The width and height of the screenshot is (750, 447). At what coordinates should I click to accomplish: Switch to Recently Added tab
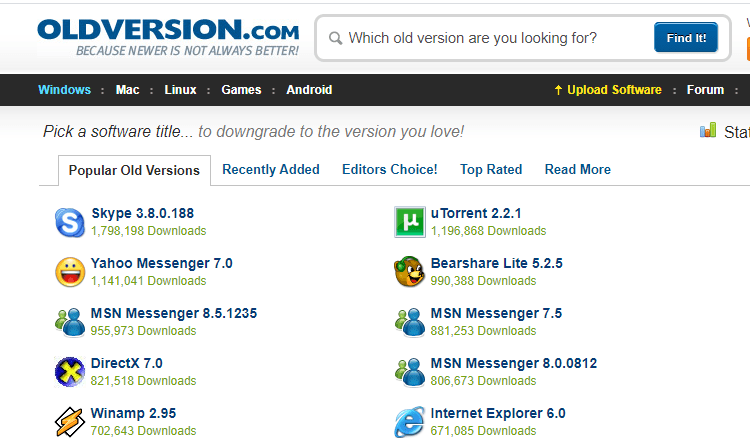271,170
